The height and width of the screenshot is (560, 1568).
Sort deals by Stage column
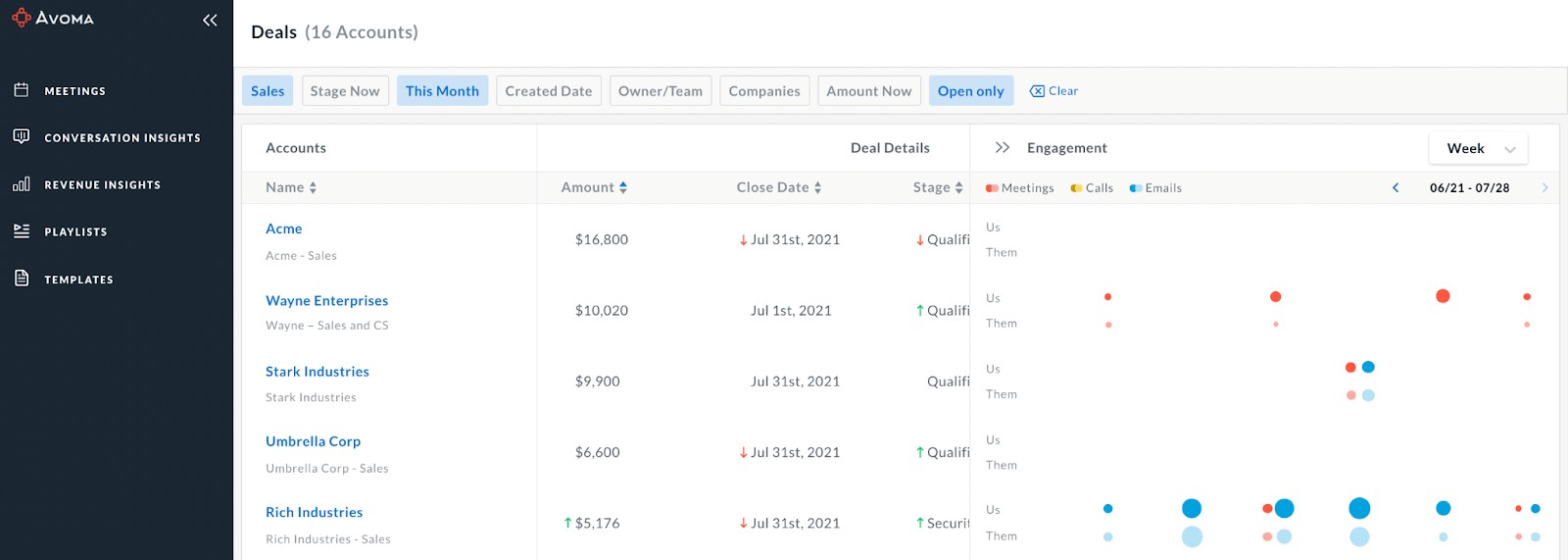tap(938, 187)
